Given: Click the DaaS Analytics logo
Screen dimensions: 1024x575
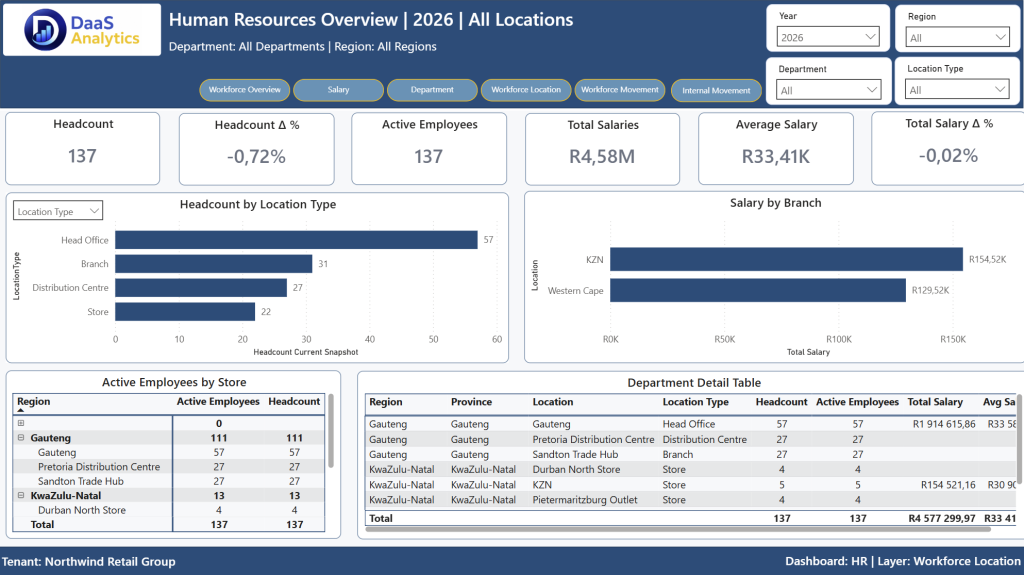Looking at the screenshot, I should 82,30.
